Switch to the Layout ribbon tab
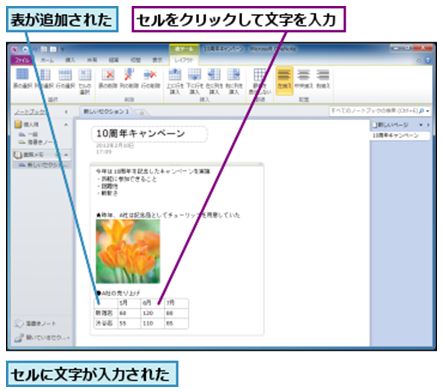The height and width of the screenshot is (391, 443). pos(184,60)
